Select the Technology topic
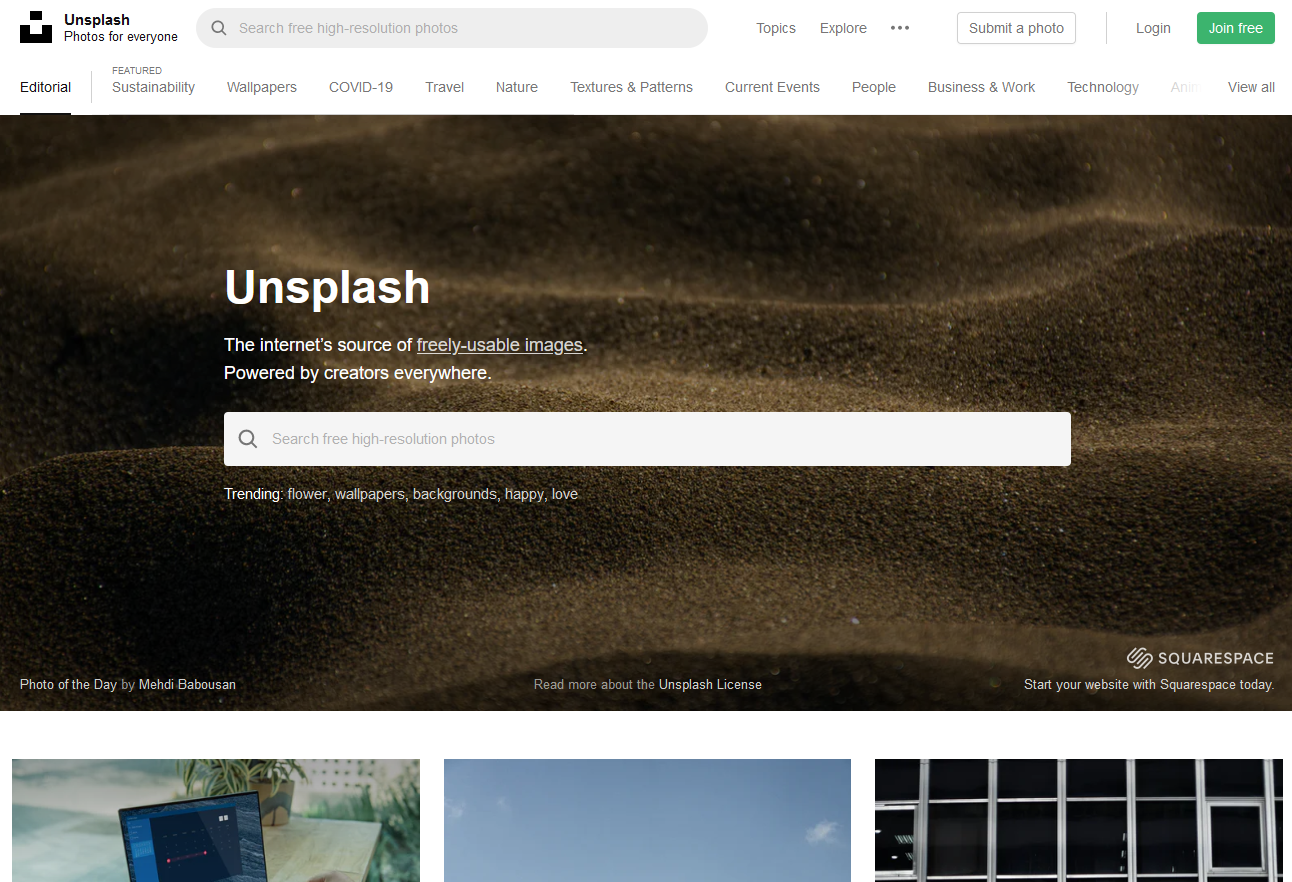 (x=1103, y=87)
